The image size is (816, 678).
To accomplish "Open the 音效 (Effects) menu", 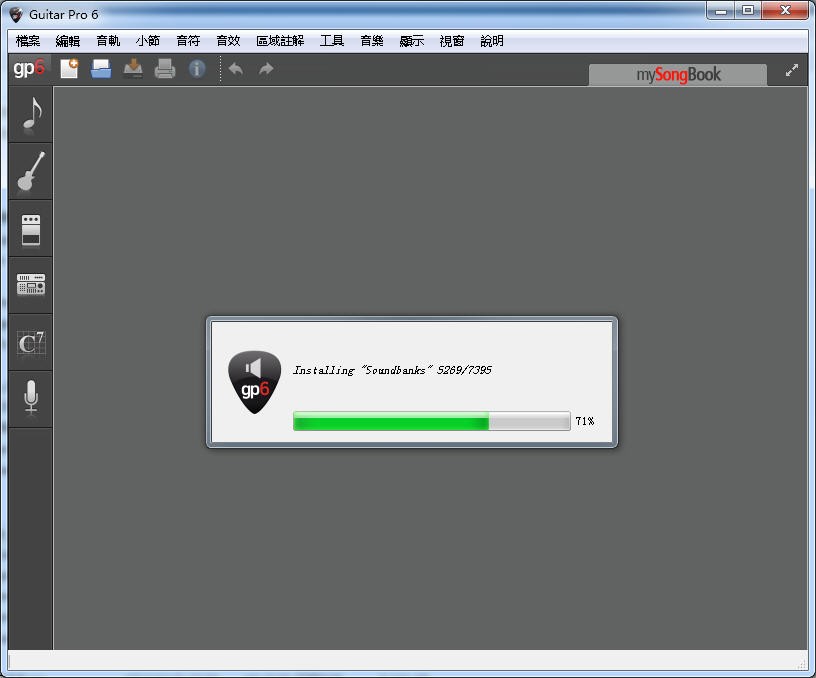I will 228,41.
